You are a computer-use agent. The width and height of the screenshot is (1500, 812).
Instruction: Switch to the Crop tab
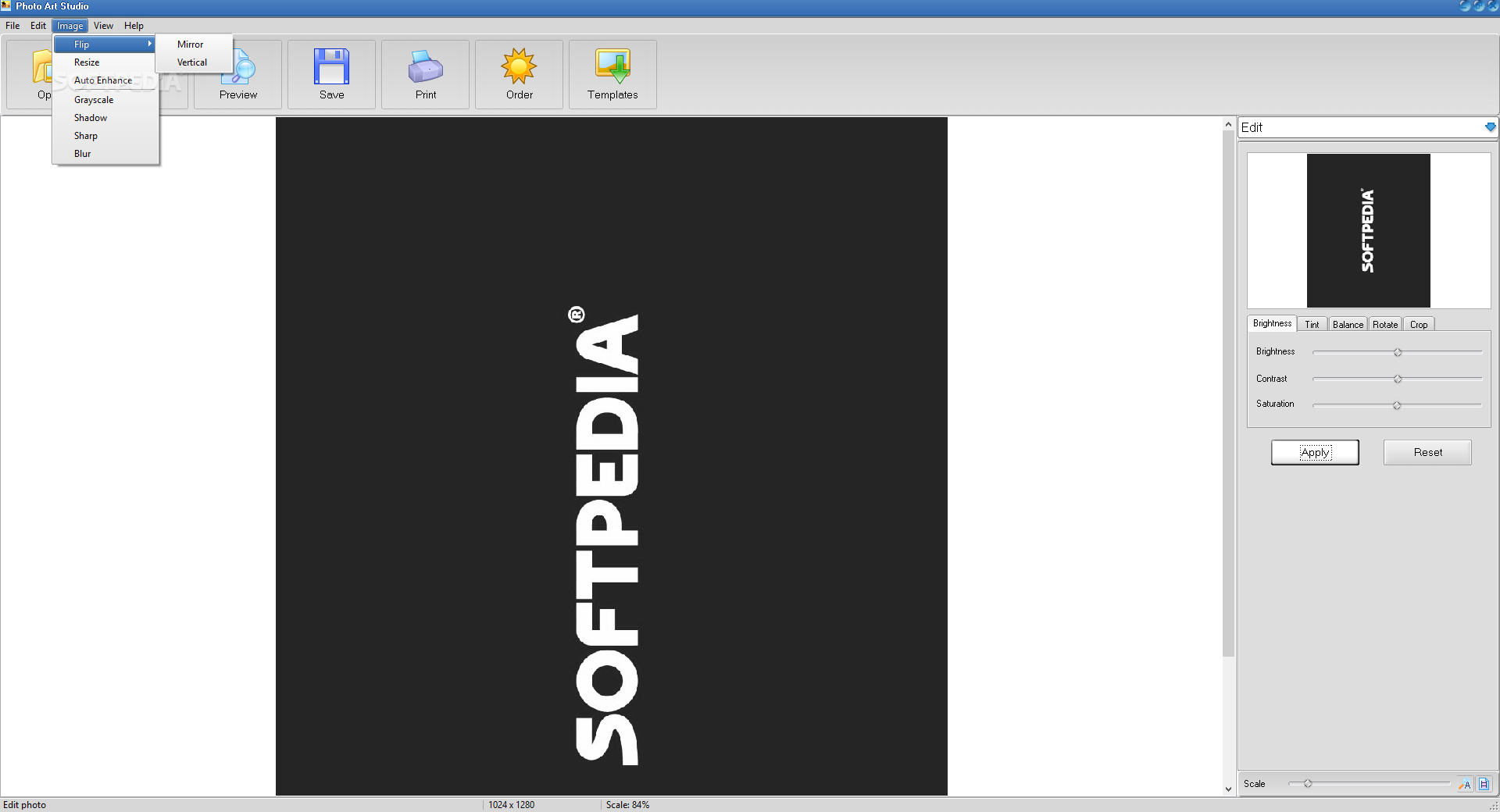pyautogui.click(x=1419, y=325)
